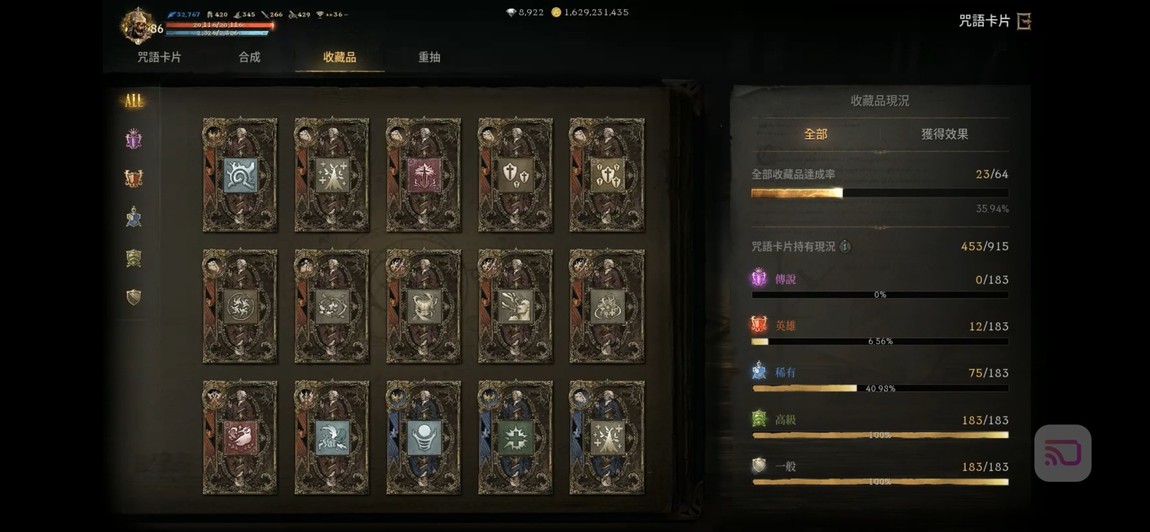The height and width of the screenshot is (532, 1150).
Task: Filter by purple Legendary rarity icon
Action: pyautogui.click(x=133, y=139)
